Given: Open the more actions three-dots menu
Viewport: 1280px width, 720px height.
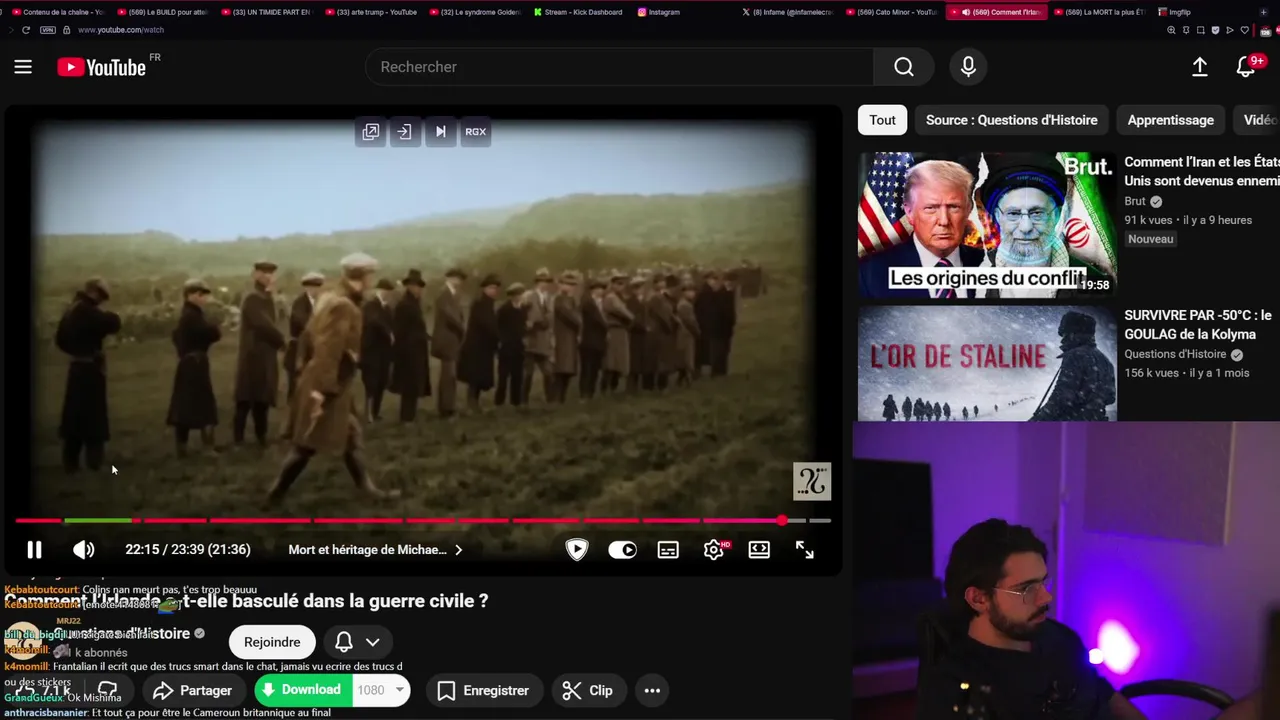Looking at the screenshot, I should 652,691.
